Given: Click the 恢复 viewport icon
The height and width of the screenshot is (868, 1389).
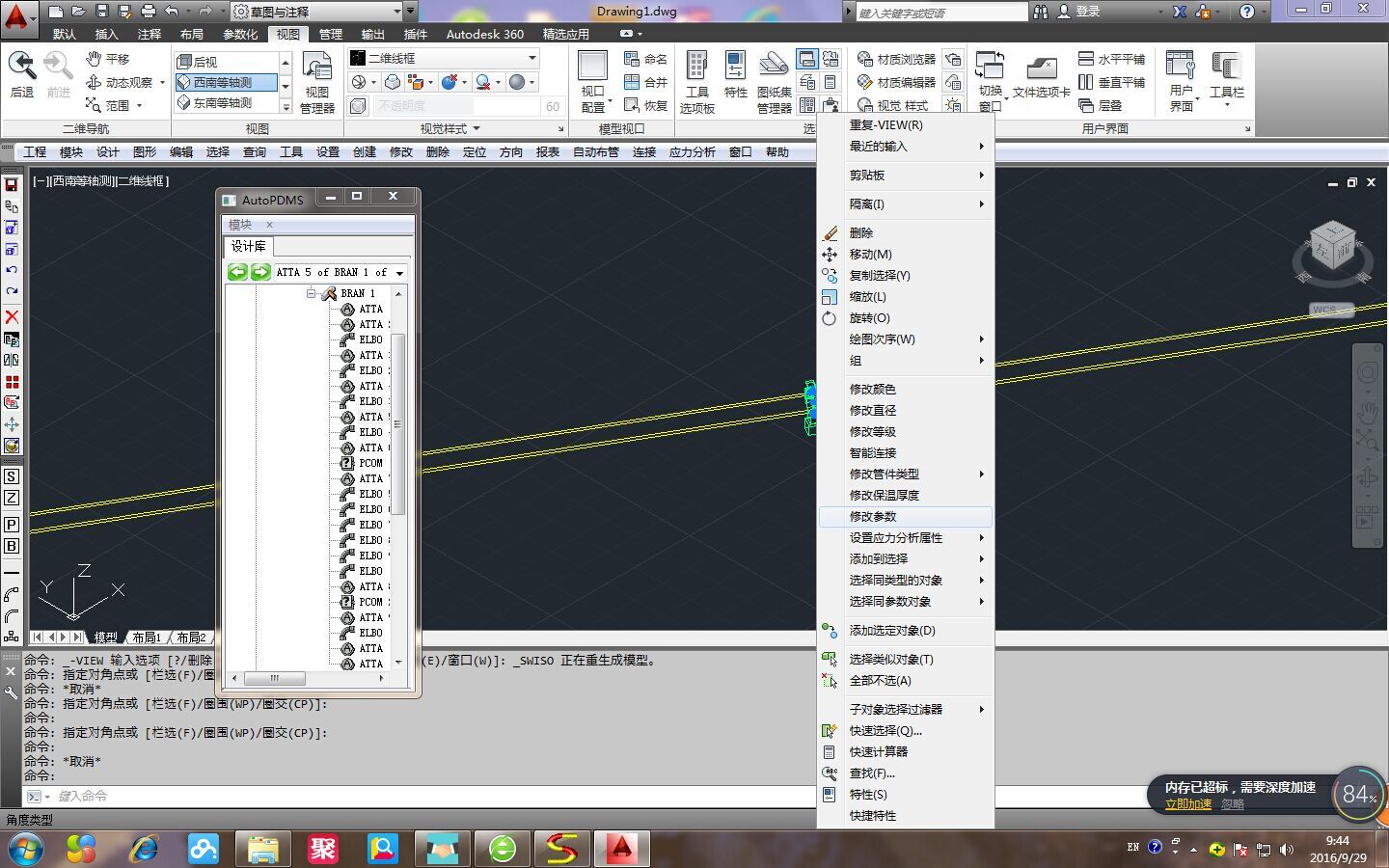Looking at the screenshot, I should coord(645,105).
